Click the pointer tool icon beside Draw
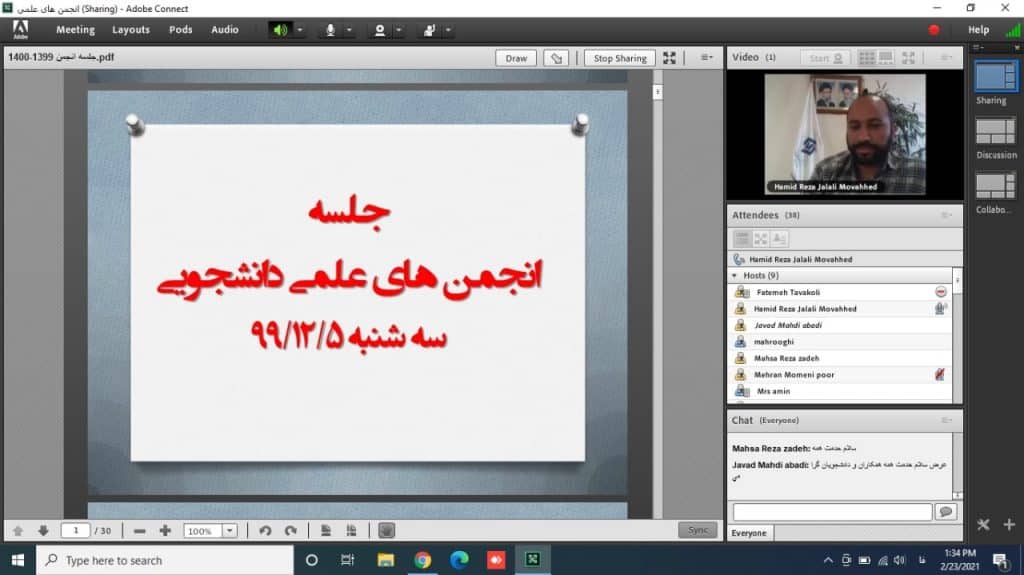The image size is (1024, 575). (556, 58)
